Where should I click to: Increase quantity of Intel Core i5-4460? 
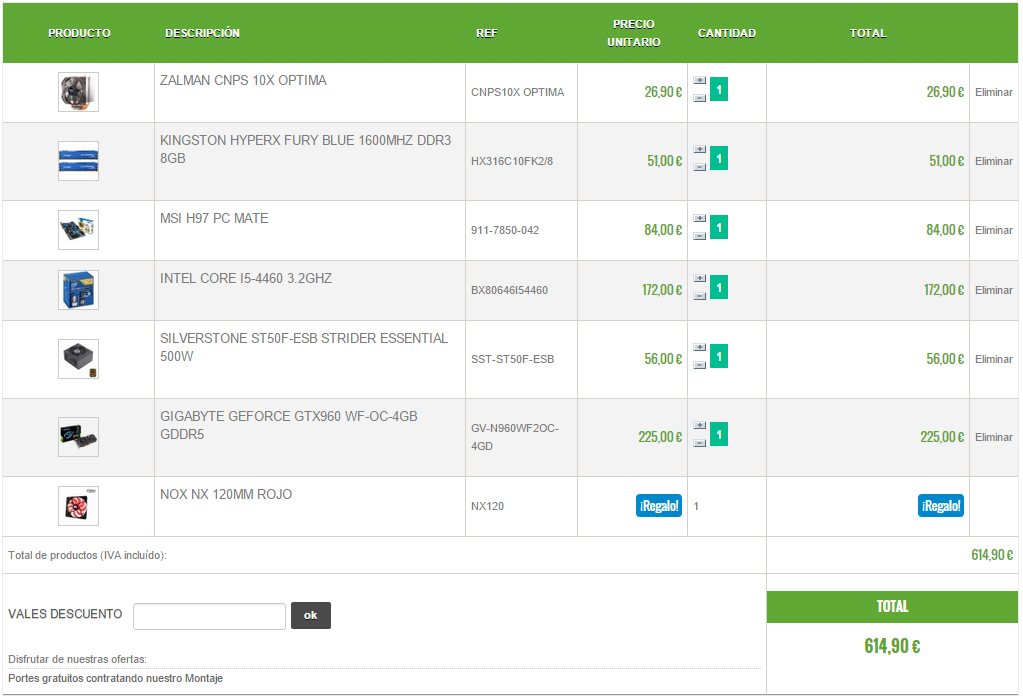699,279
